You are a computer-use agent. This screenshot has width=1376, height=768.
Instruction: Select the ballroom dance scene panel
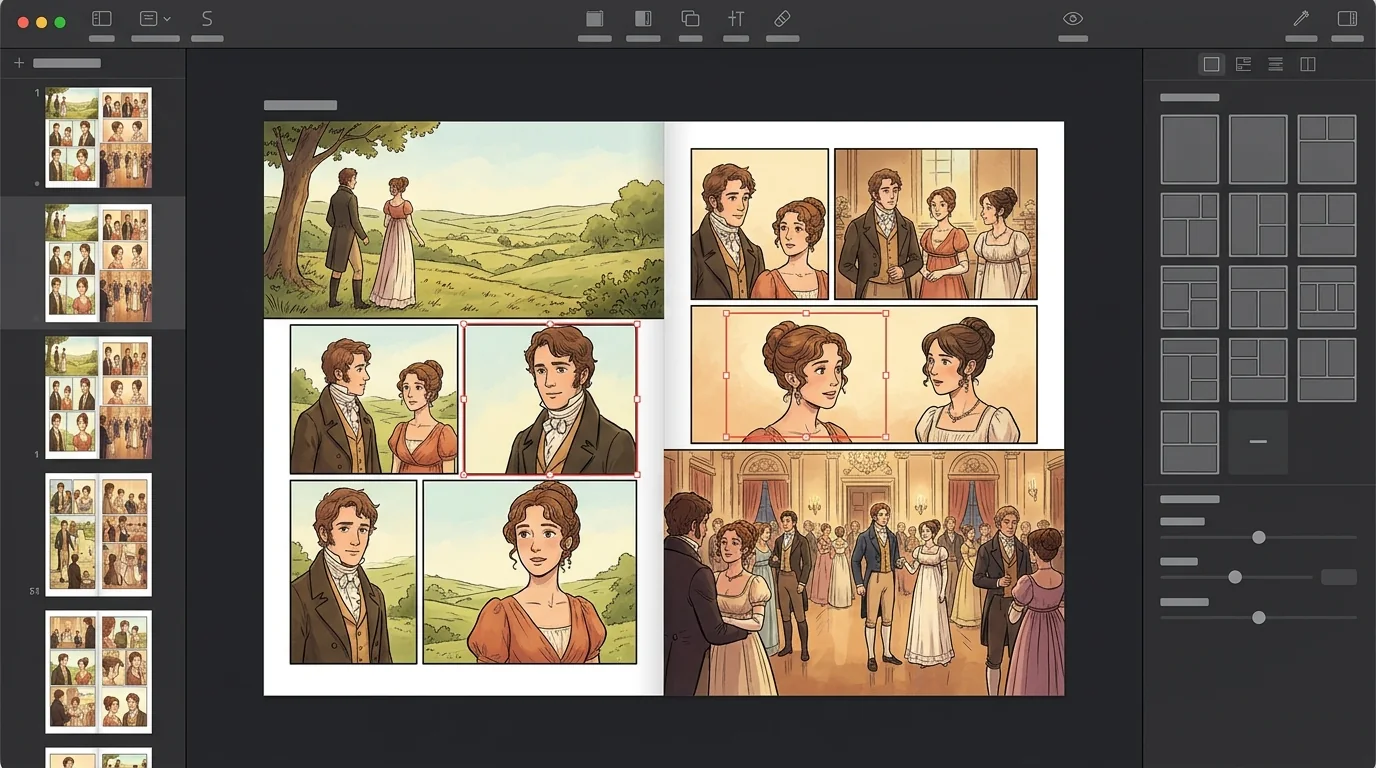864,572
